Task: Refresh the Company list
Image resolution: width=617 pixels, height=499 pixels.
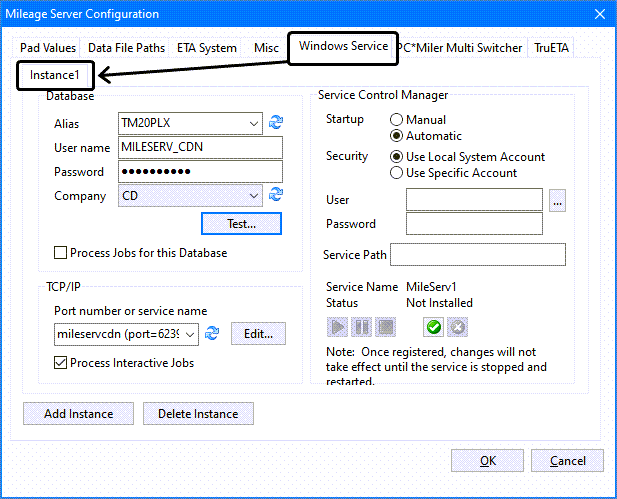Action: tap(276, 195)
